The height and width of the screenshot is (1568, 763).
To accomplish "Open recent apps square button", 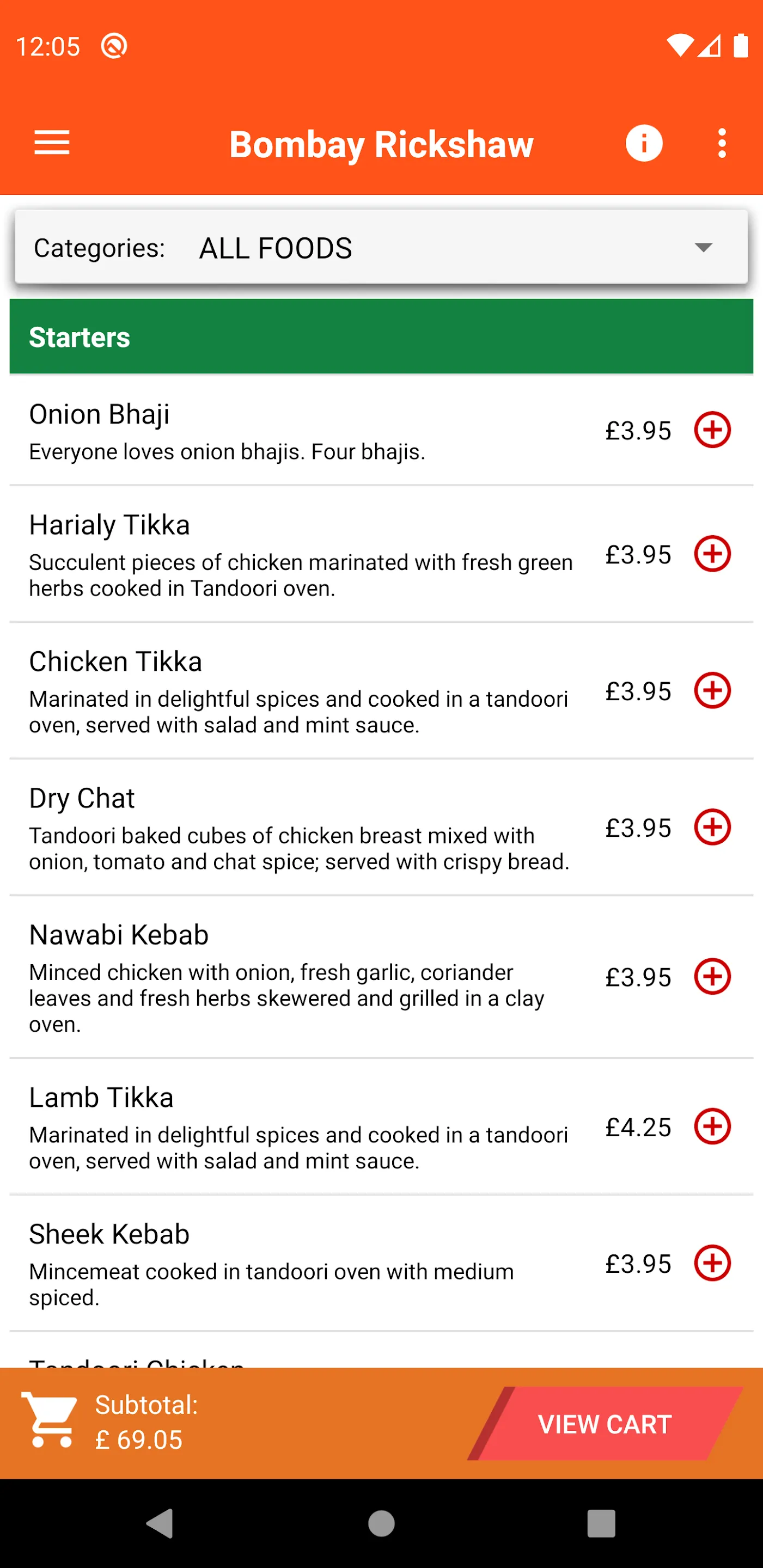I will [x=601, y=1523].
